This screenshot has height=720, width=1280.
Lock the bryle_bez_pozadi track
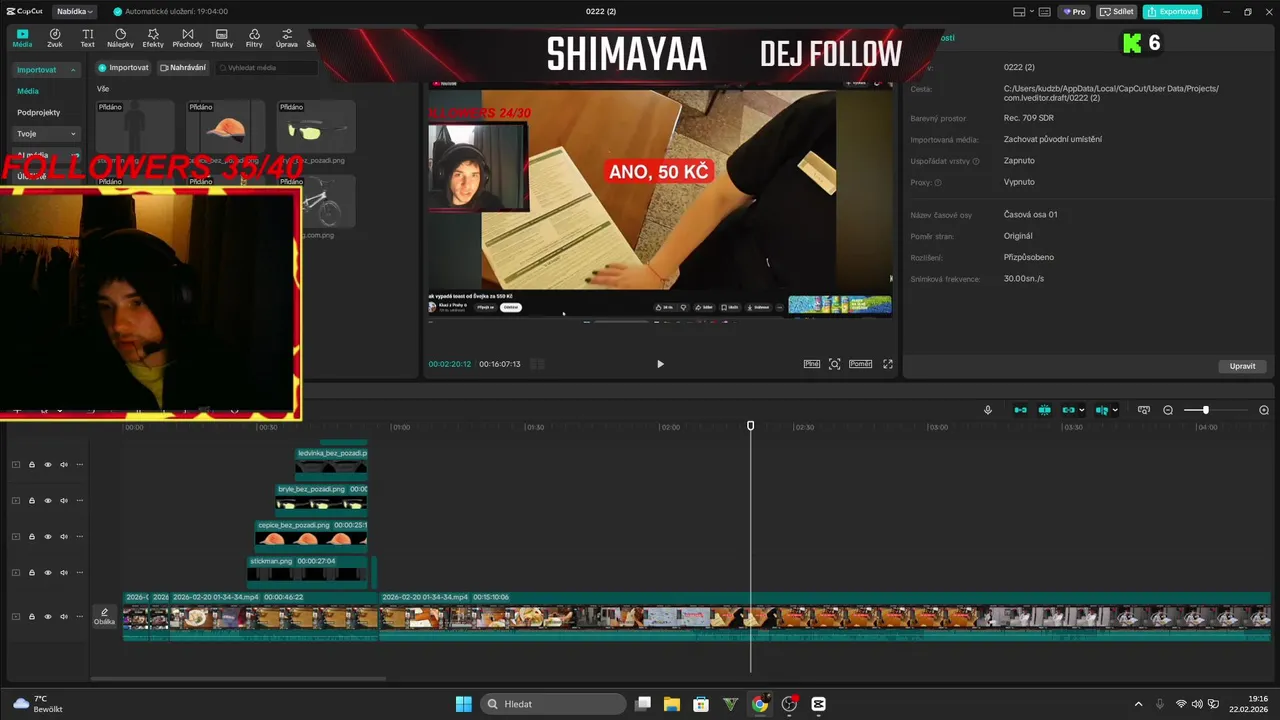(31, 500)
